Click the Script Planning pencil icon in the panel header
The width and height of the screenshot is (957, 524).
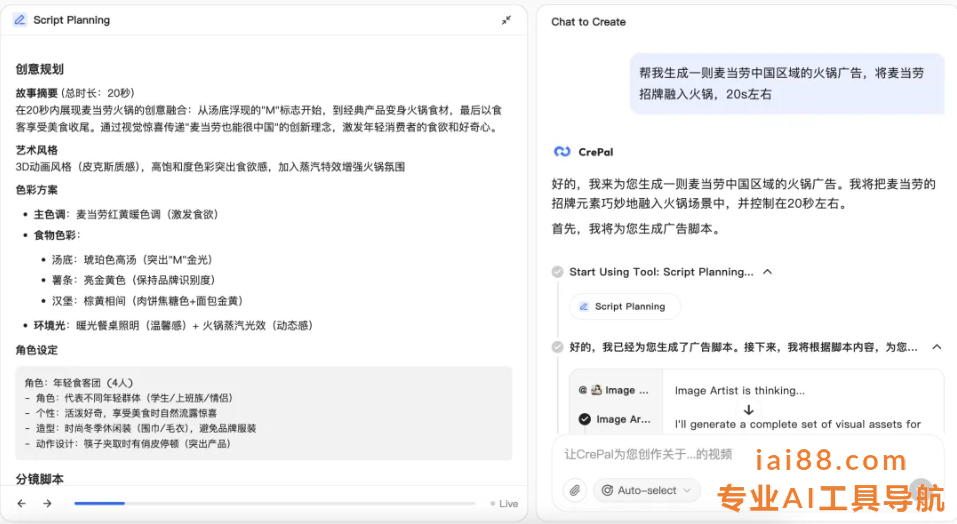pyautogui.click(x=20, y=20)
